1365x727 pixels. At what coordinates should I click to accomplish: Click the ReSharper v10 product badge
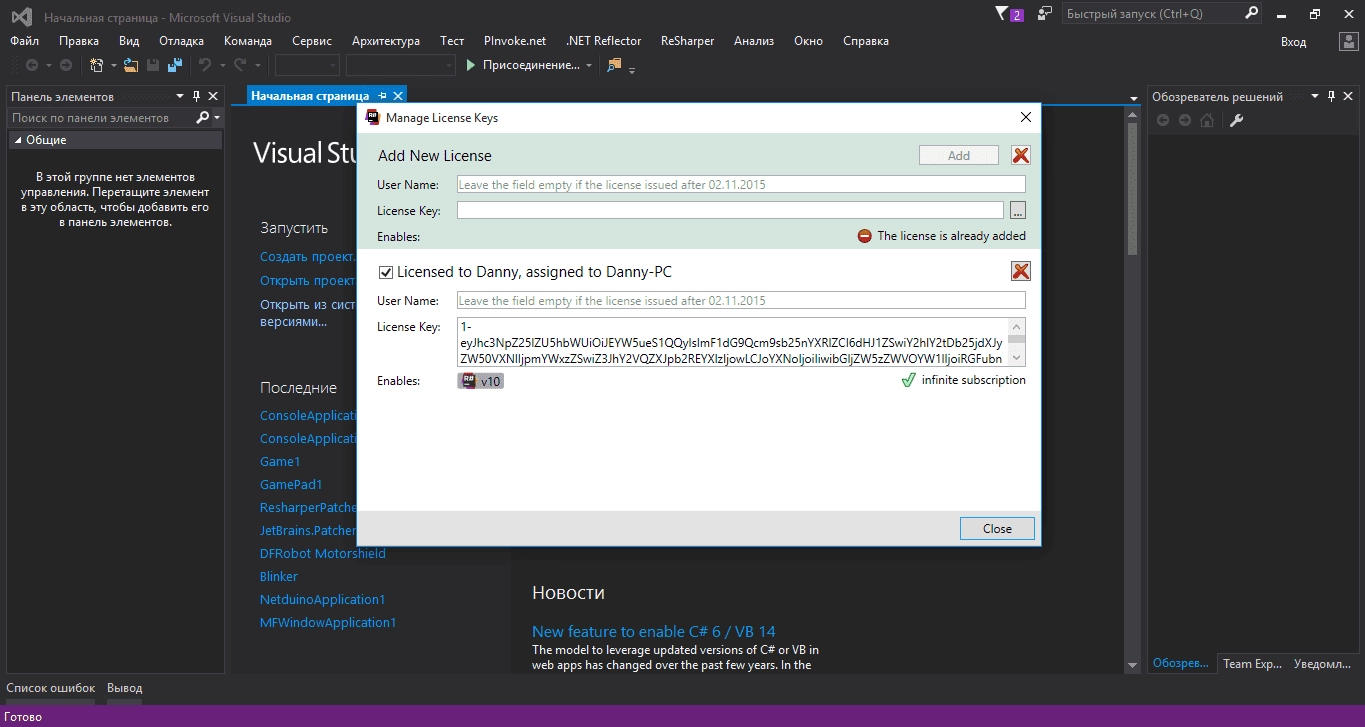point(481,381)
